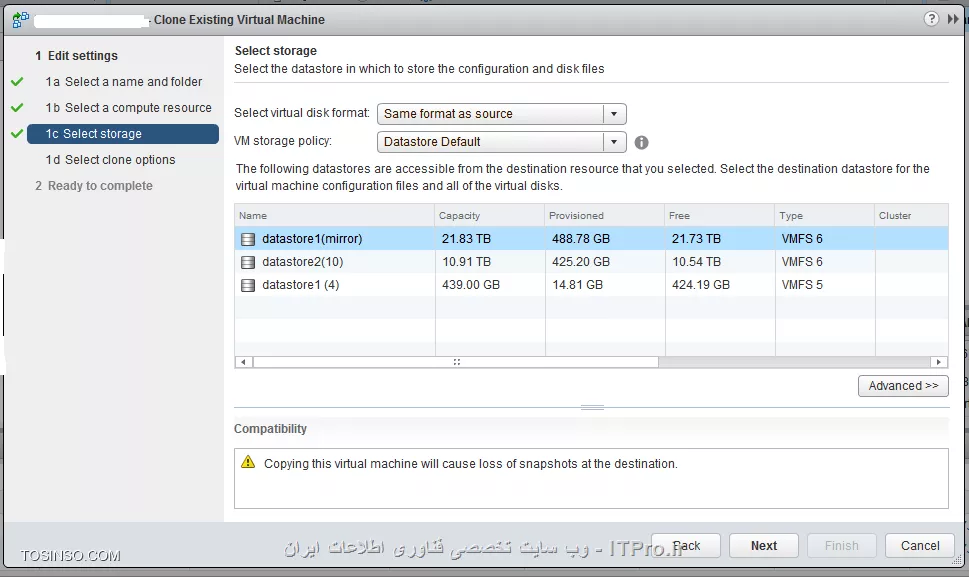The width and height of the screenshot is (969, 577).
Task: Click the compatibility warning triangle icon
Action: pyautogui.click(x=248, y=462)
